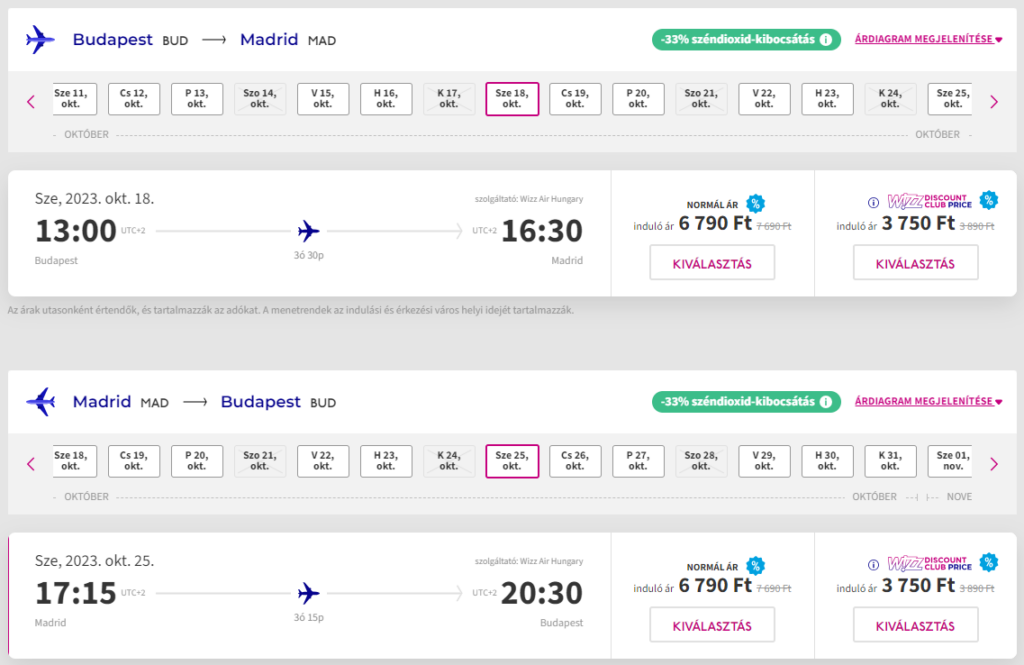This screenshot has height=665, width=1024.
Task: Select outbound date Cs 19, okt.
Action: pyautogui.click(x=575, y=99)
